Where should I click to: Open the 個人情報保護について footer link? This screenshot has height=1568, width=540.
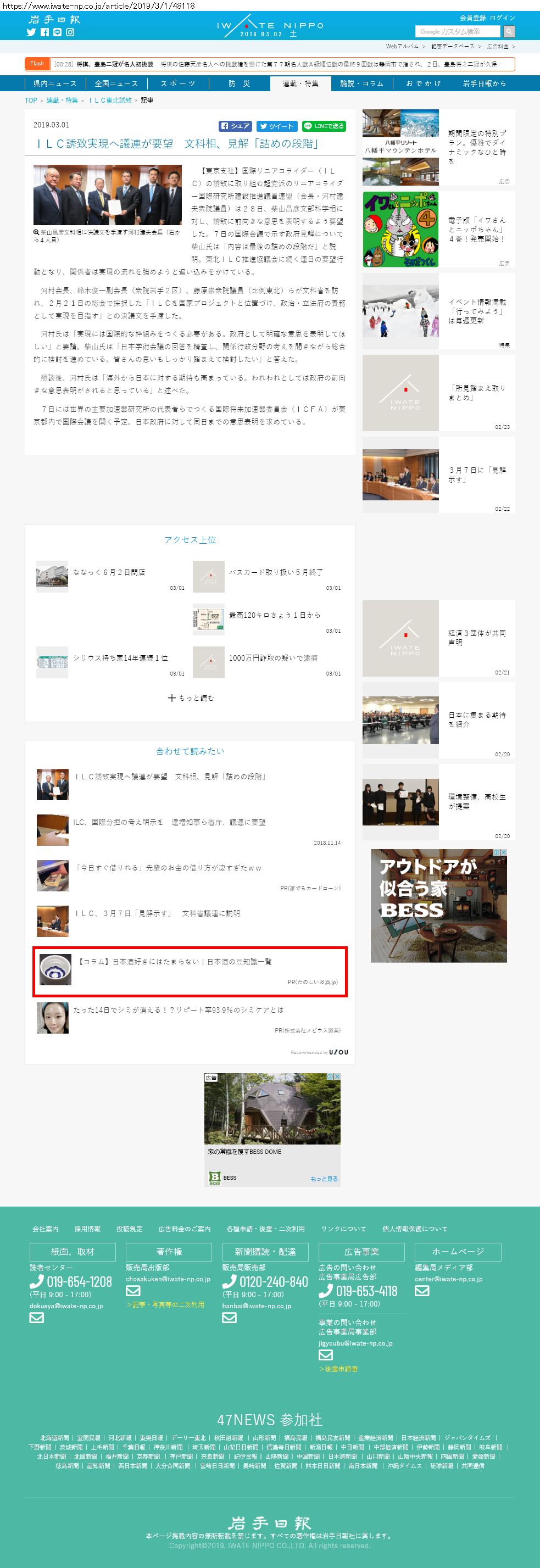(415, 1229)
